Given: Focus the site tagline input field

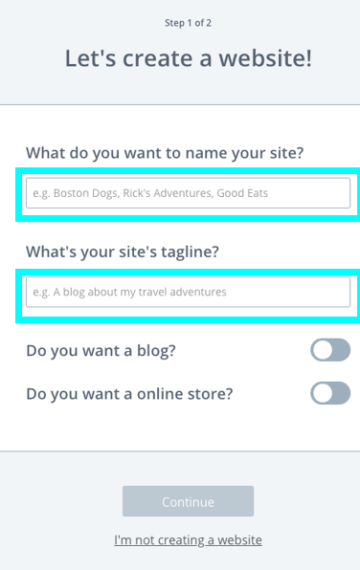Looking at the screenshot, I should [188, 292].
